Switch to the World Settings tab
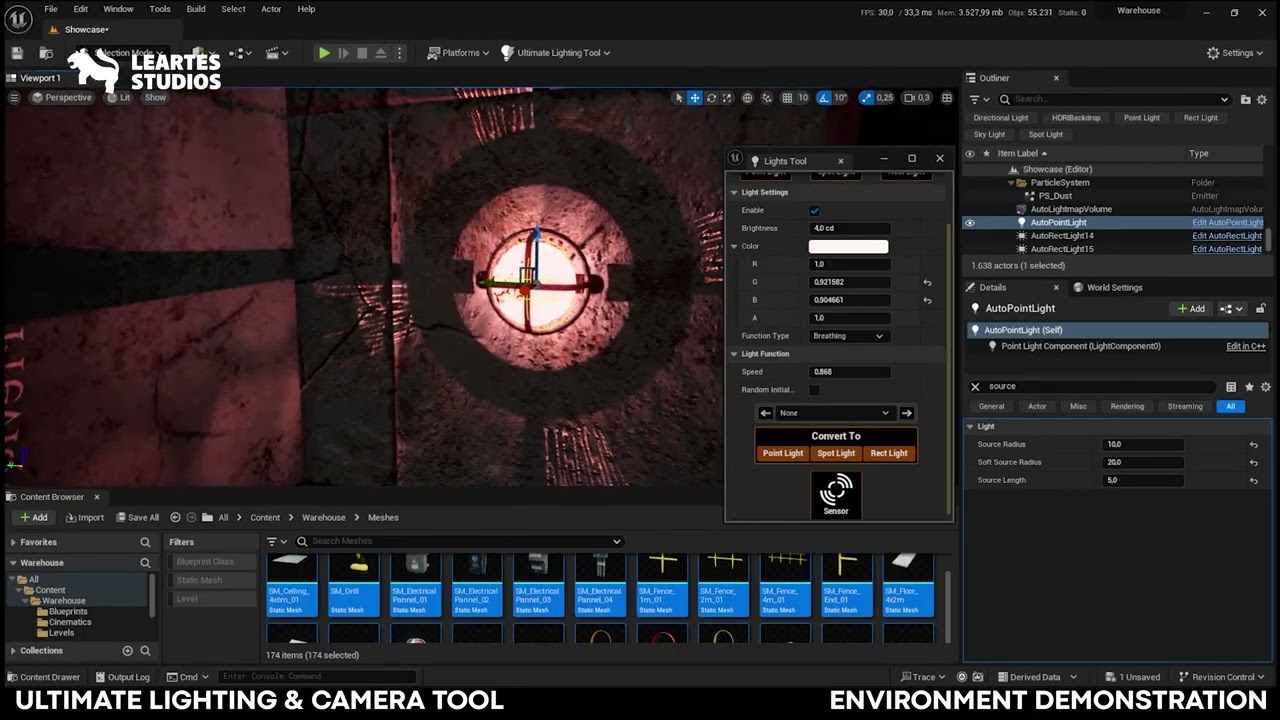 pos(1108,288)
